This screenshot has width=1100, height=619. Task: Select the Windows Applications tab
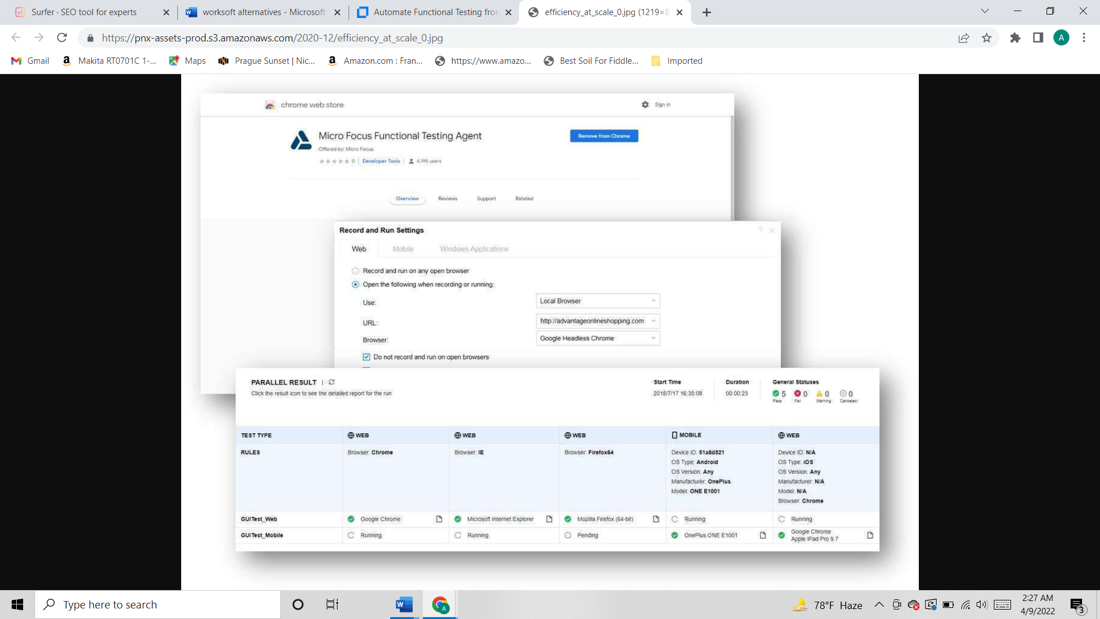[474, 249]
